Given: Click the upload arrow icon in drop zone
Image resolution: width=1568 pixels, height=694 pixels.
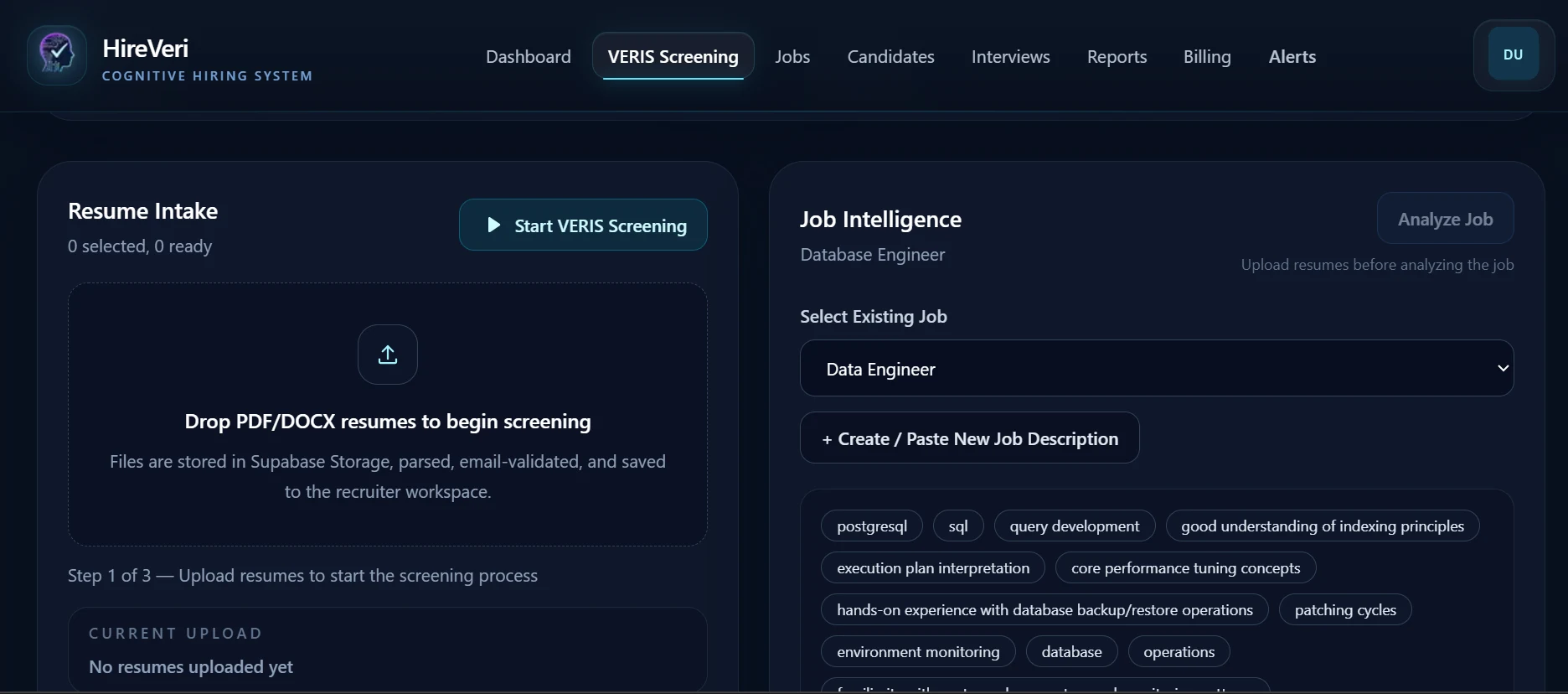Looking at the screenshot, I should (388, 355).
